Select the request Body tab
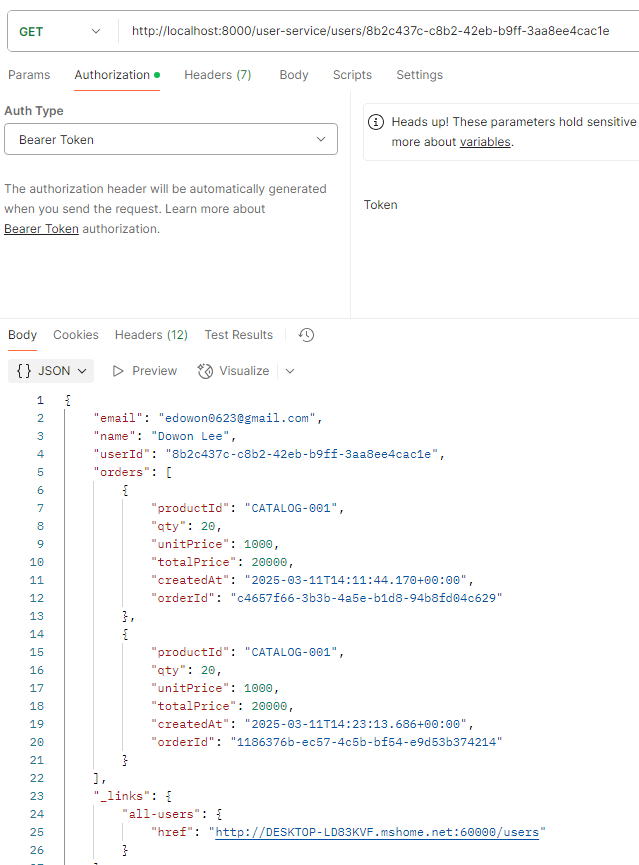Image resolution: width=639 pixels, height=865 pixels. (294, 75)
